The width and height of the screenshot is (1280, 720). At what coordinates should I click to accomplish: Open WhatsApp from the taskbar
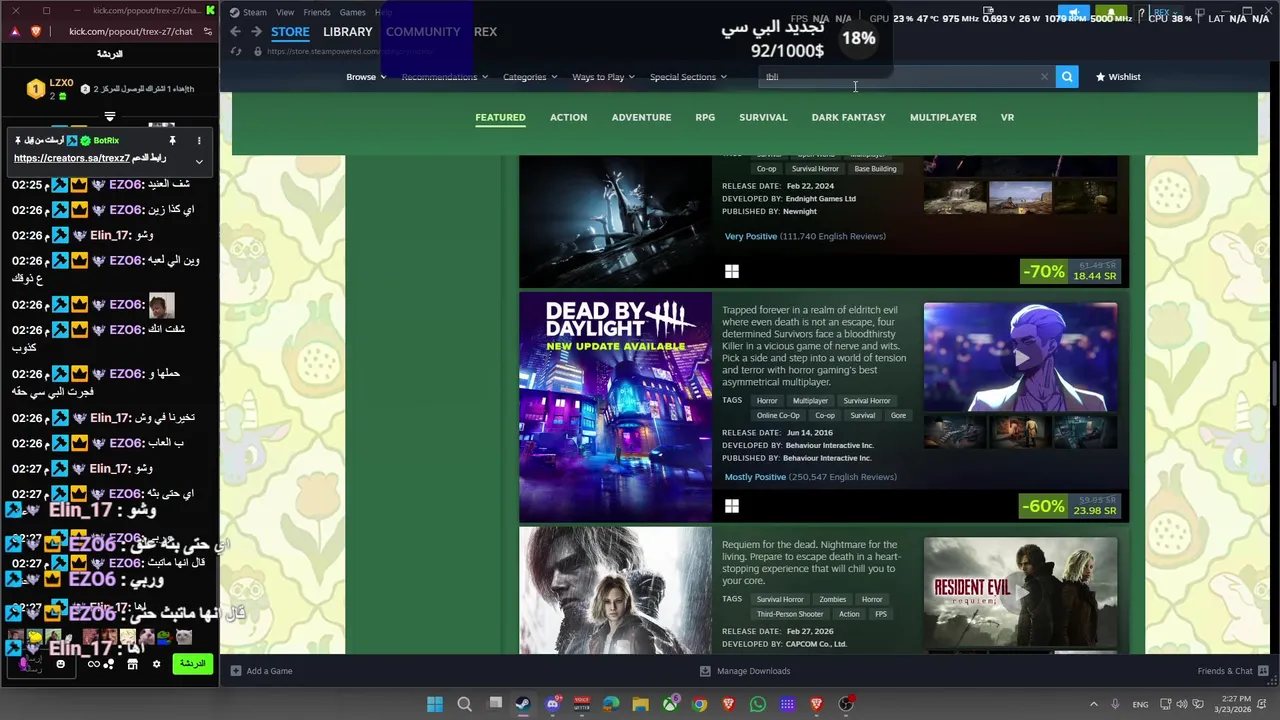click(x=757, y=704)
